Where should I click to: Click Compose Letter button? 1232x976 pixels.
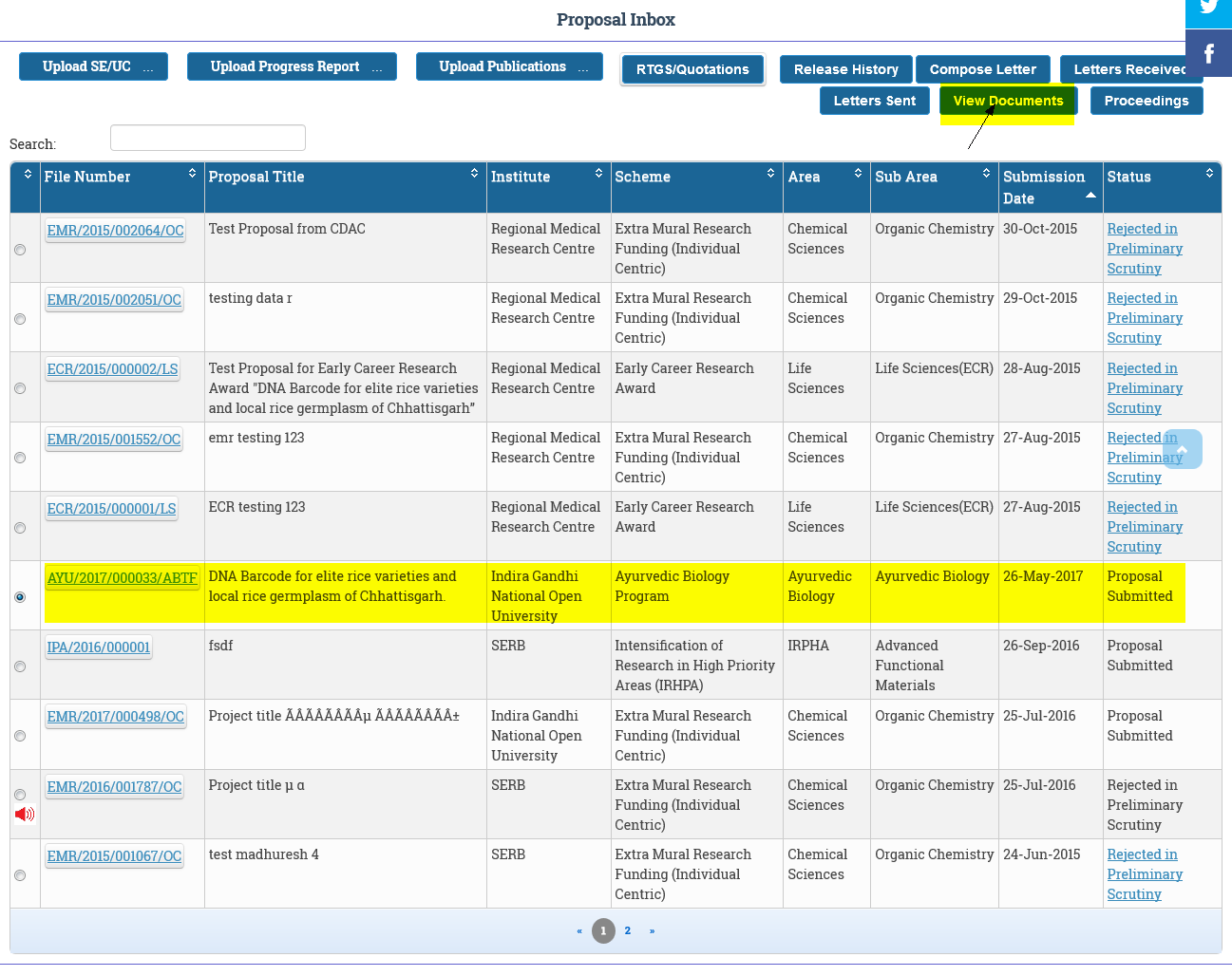(983, 69)
